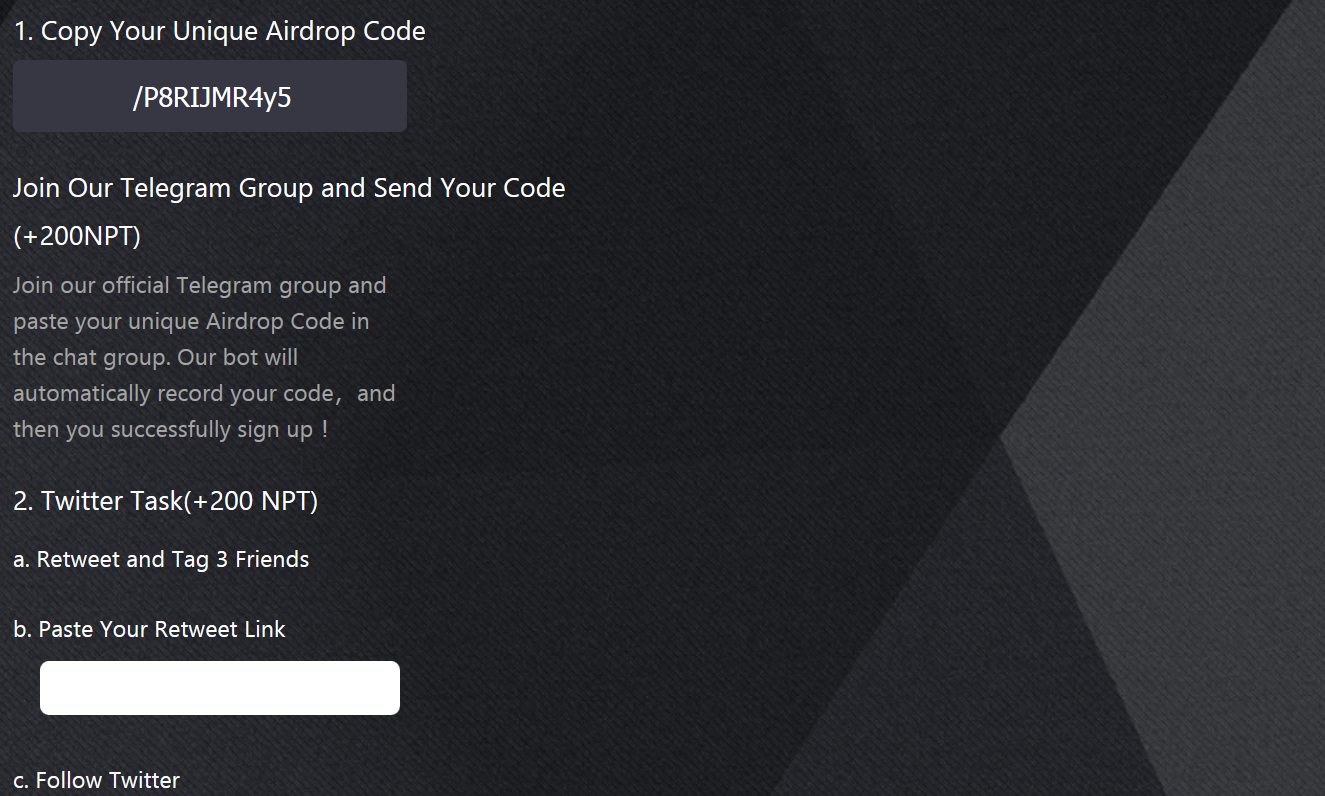The image size is (1325, 796).
Task: Click the "(+200NPT)" reward text
Action: (77, 237)
